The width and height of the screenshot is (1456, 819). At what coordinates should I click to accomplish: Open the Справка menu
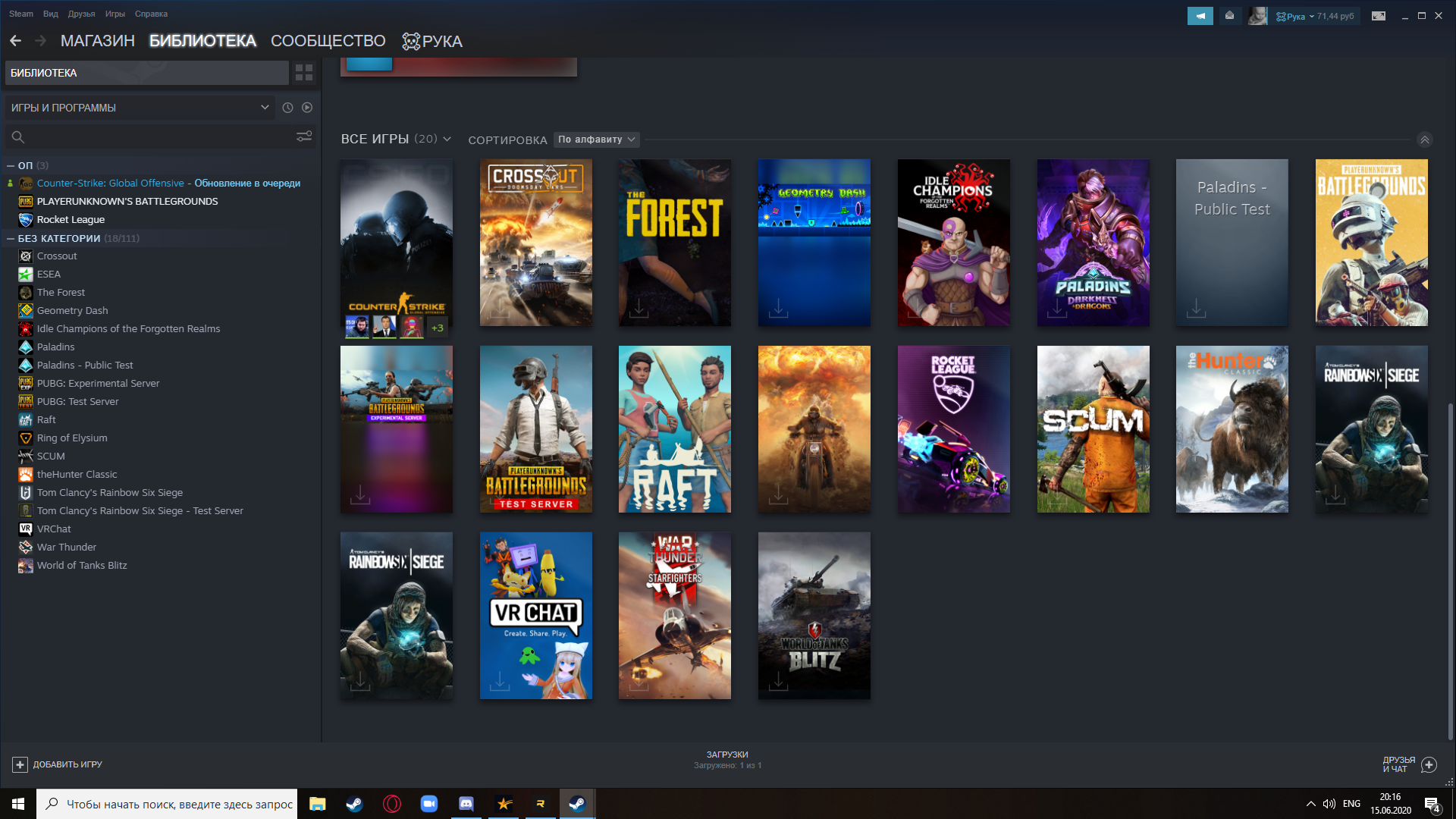tap(151, 14)
